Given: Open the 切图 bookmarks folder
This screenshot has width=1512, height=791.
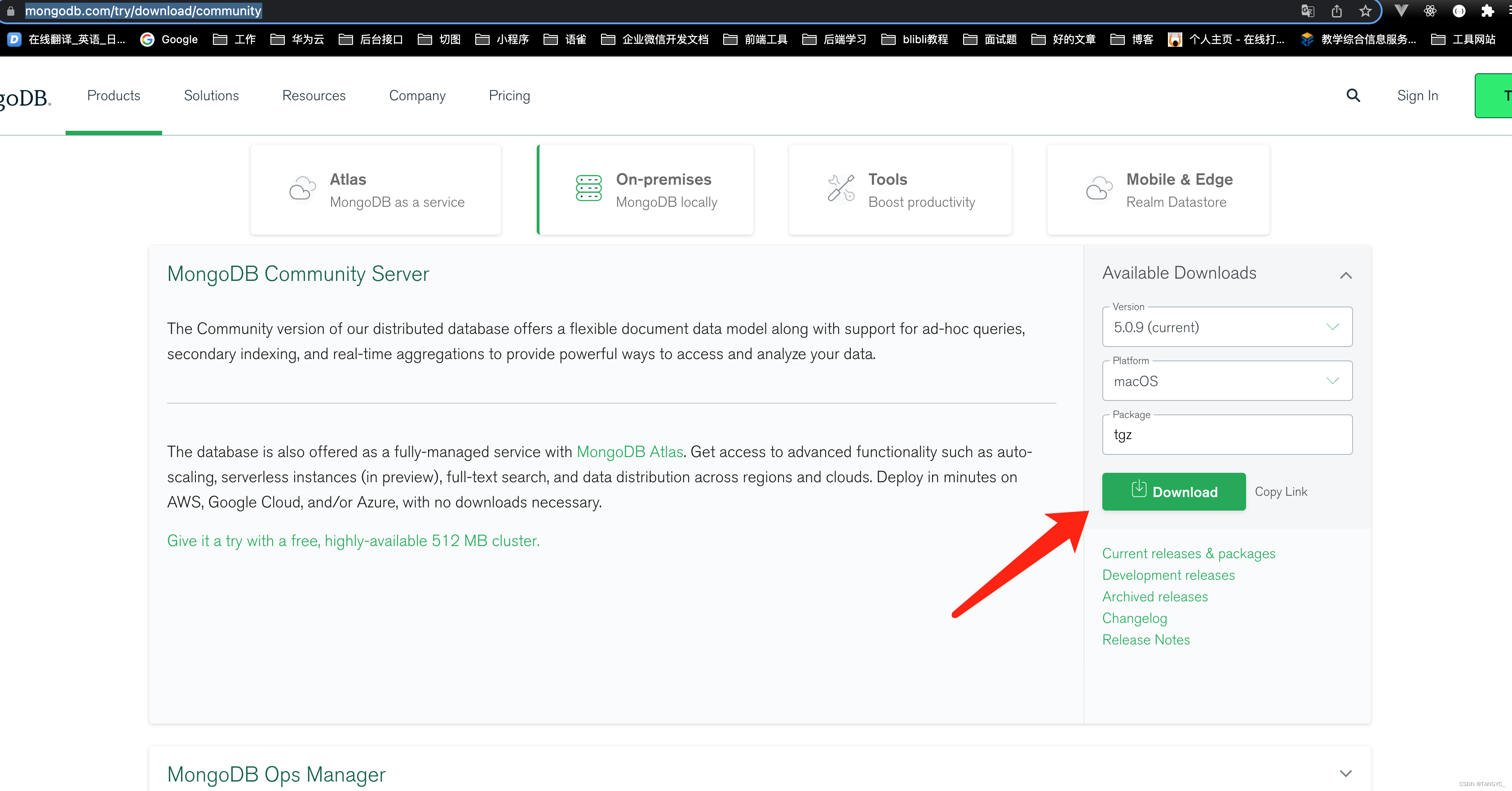Looking at the screenshot, I should 439,40.
